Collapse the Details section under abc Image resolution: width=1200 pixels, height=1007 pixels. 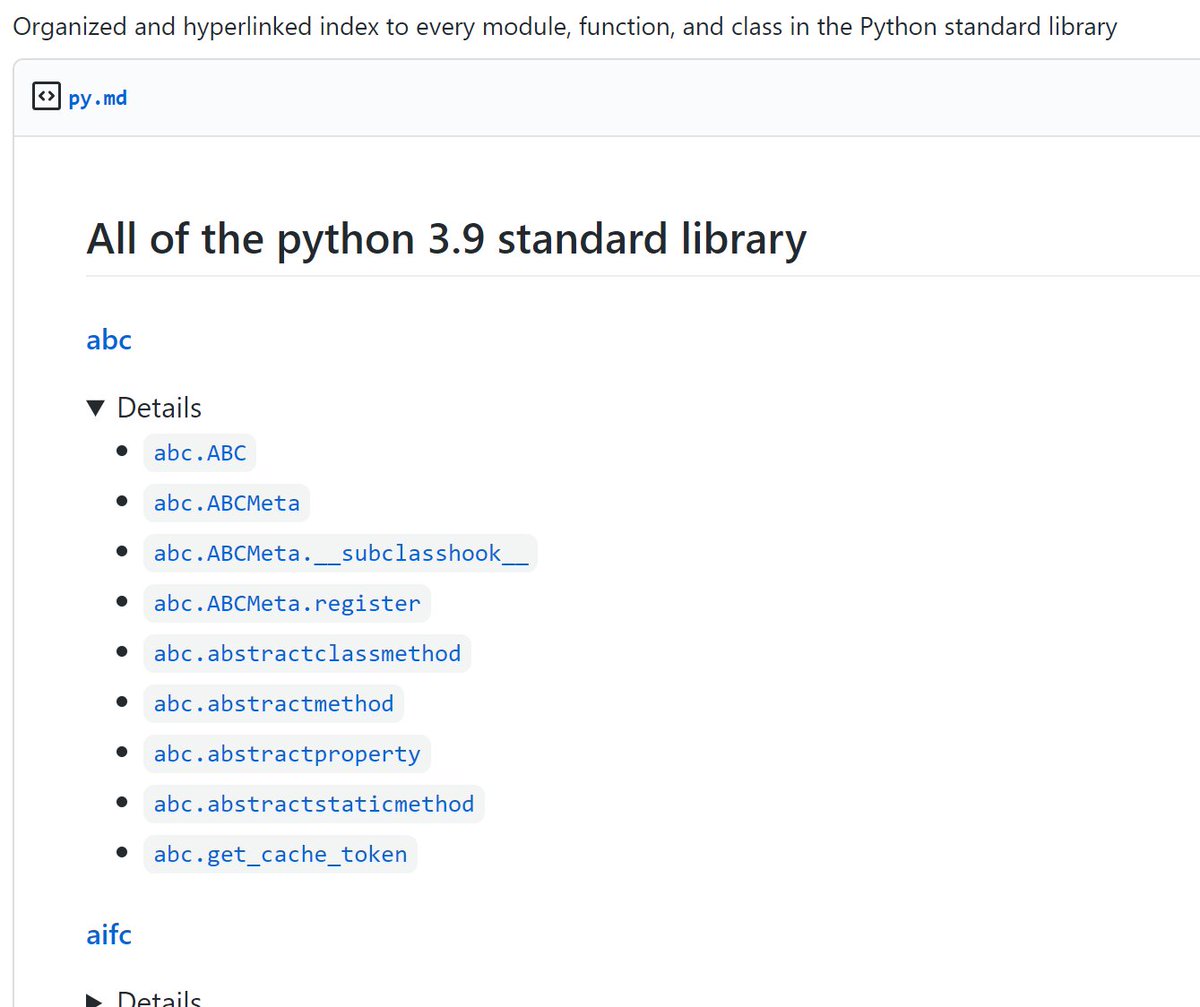click(x=96, y=407)
